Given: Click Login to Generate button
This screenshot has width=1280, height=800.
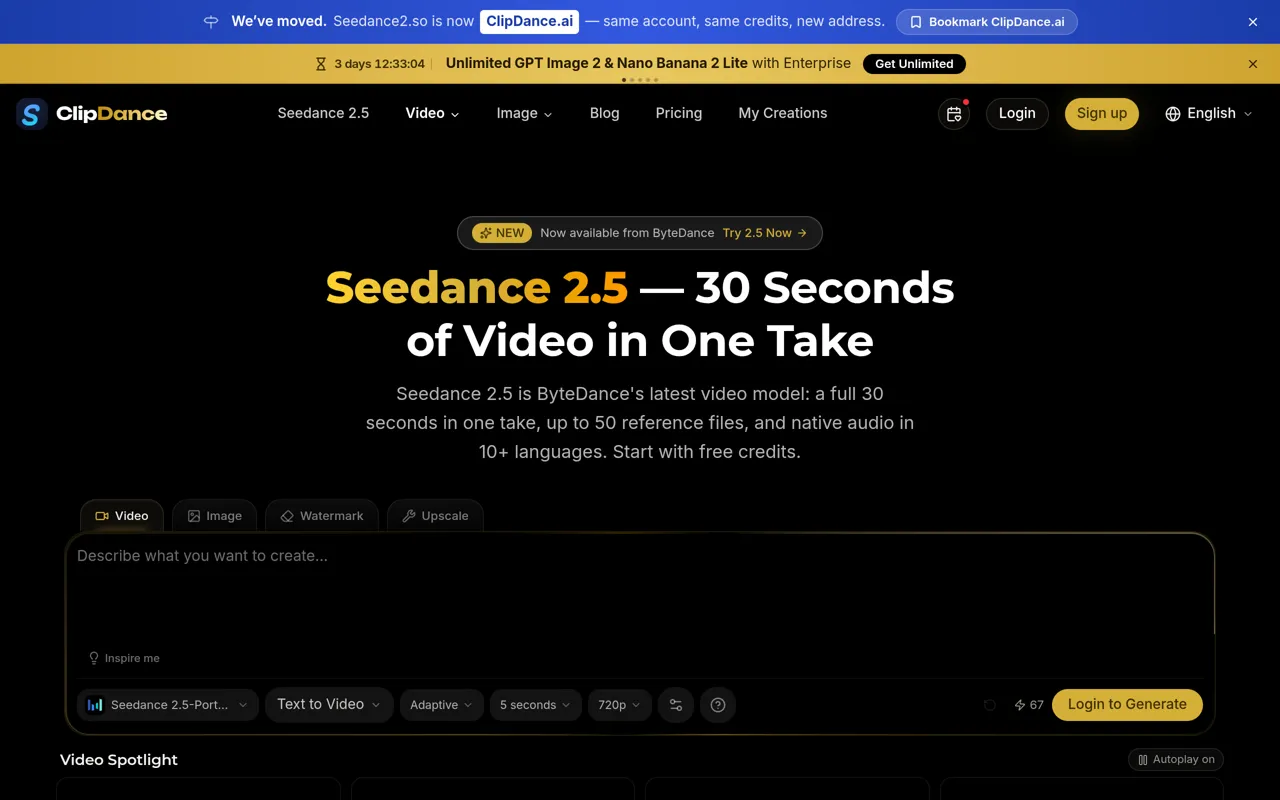Looking at the screenshot, I should (1127, 705).
